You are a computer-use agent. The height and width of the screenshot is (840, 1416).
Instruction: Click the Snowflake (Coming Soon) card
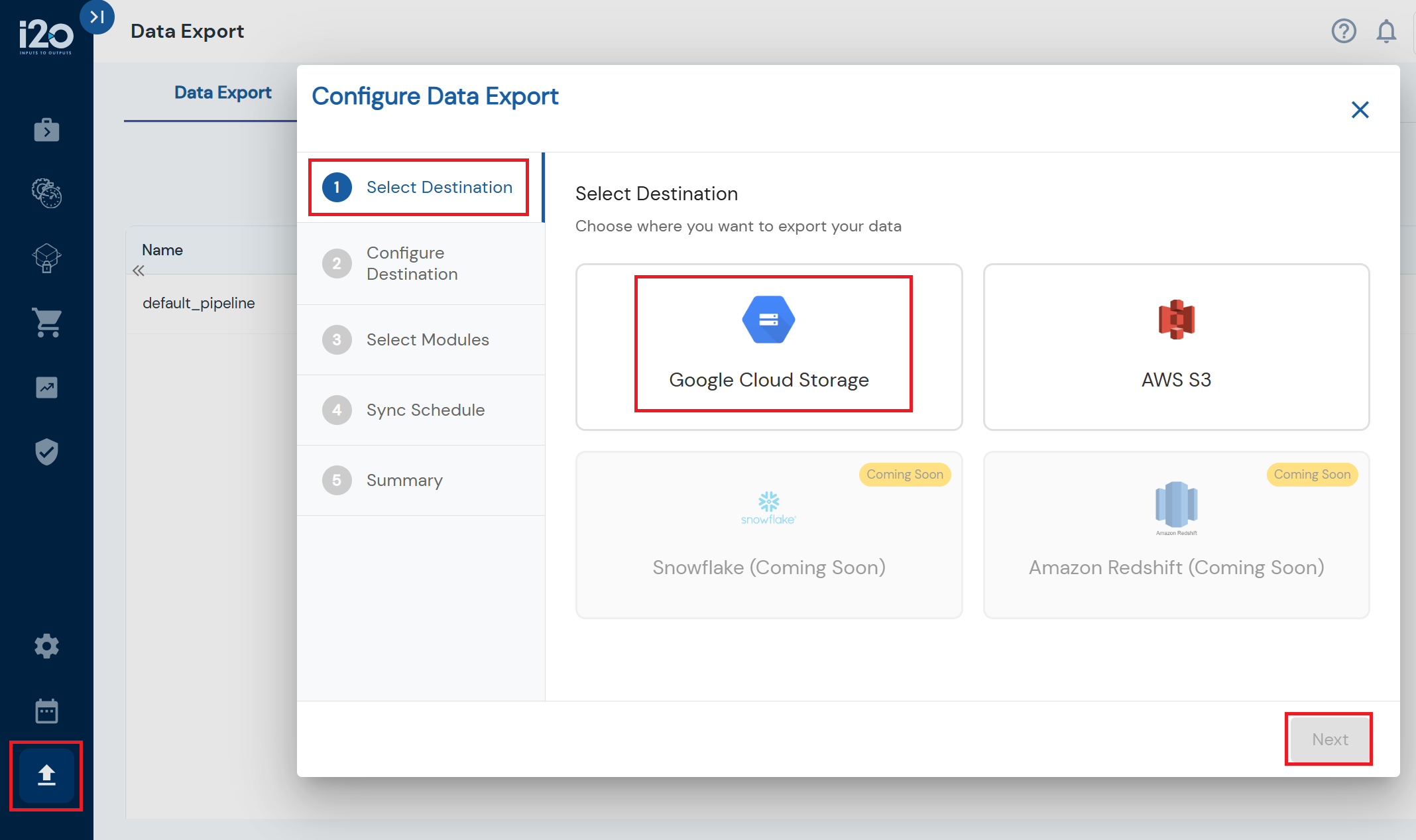(769, 535)
